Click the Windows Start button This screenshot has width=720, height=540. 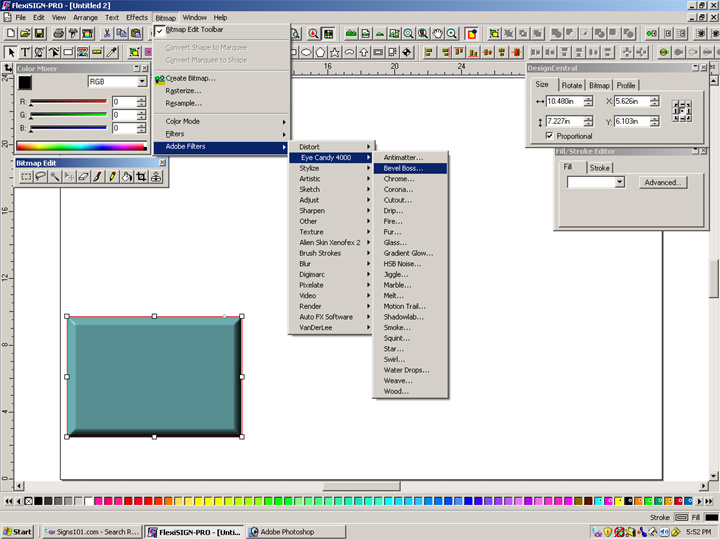(18, 532)
